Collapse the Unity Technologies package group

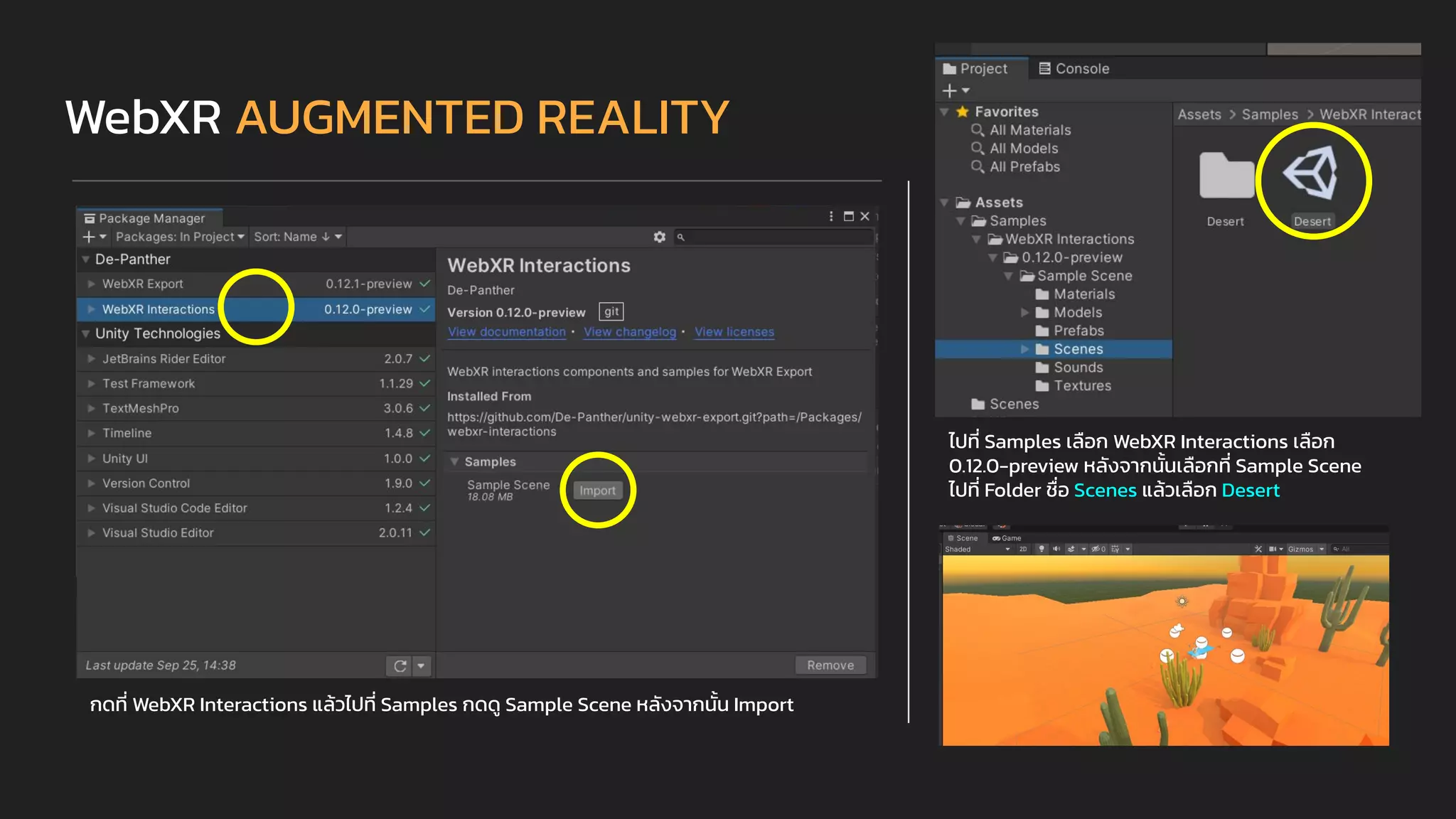click(x=86, y=333)
